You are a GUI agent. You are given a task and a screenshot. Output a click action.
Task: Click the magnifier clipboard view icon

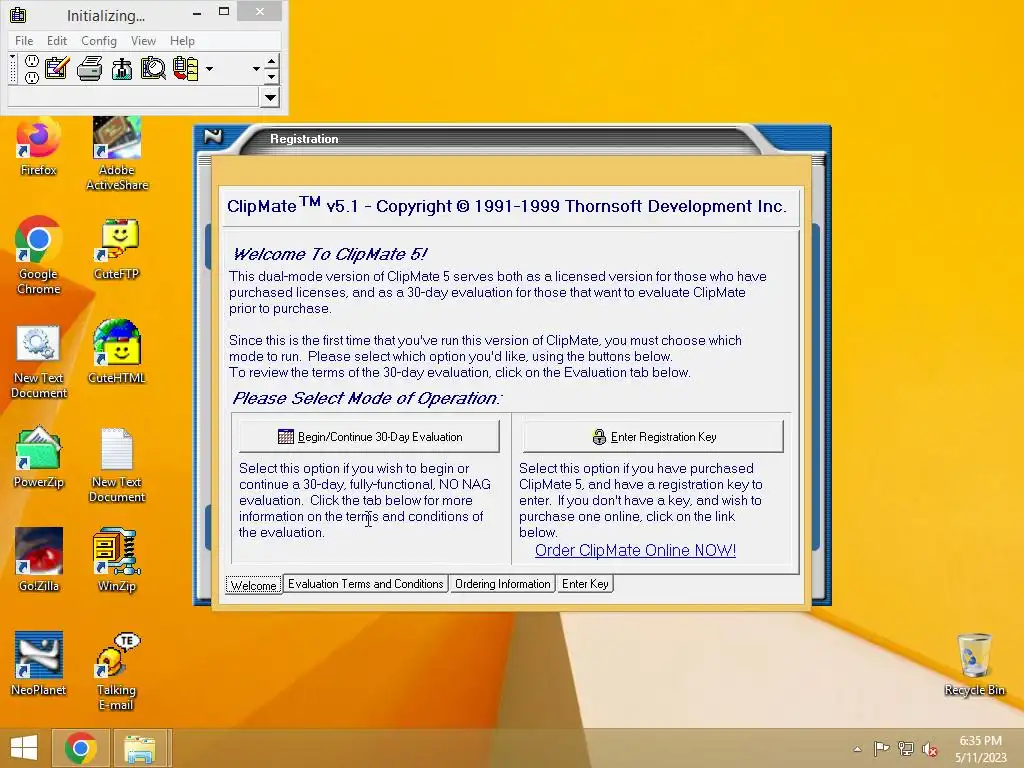pyautogui.click(x=153, y=68)
